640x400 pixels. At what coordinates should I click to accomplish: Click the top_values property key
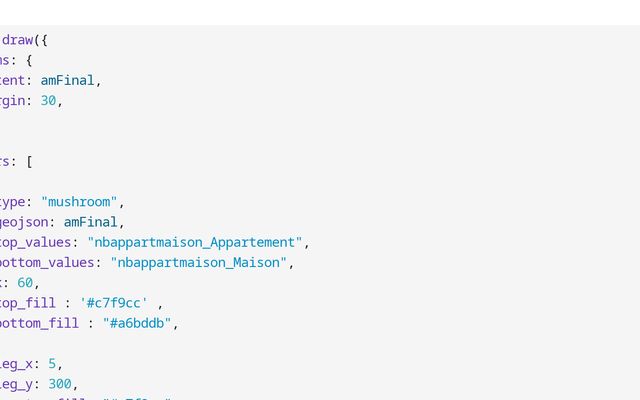point(36,242)
